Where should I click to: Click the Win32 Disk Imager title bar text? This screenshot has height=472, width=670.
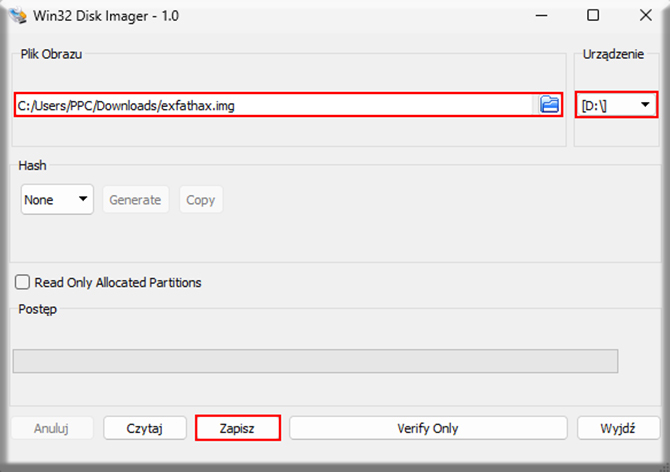point(106,16)
